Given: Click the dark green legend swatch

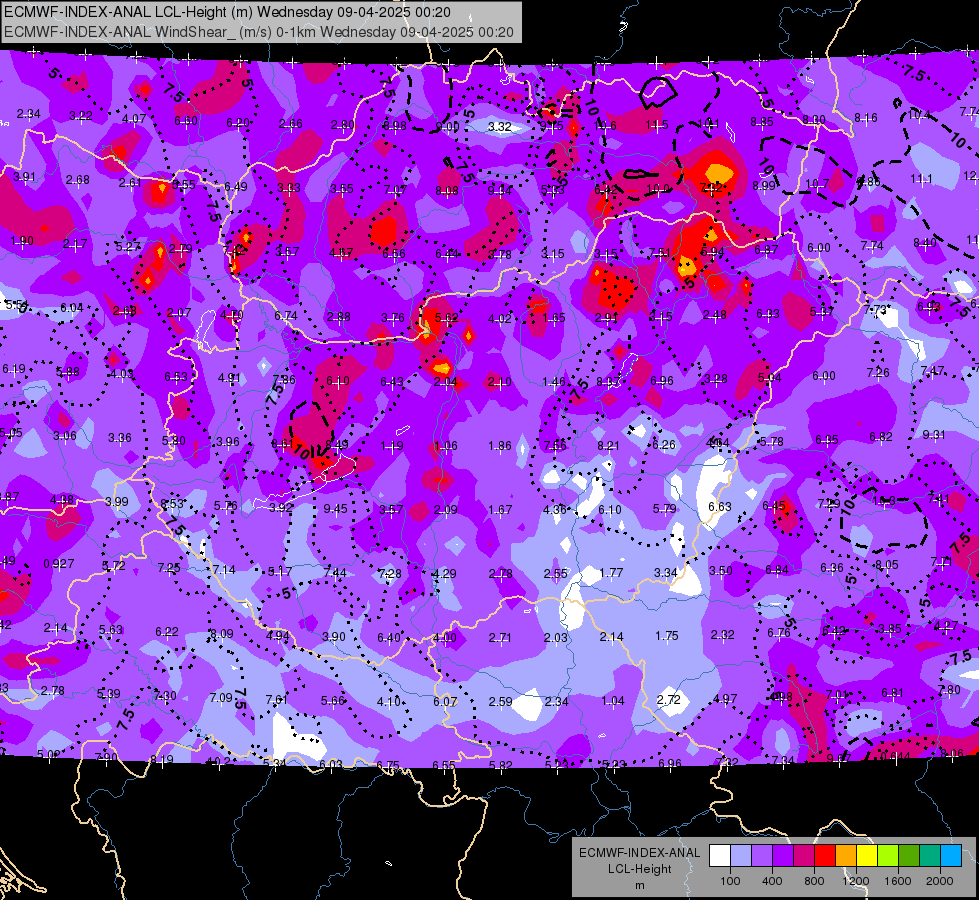Looking at the screenshot, I should point(908,856).
